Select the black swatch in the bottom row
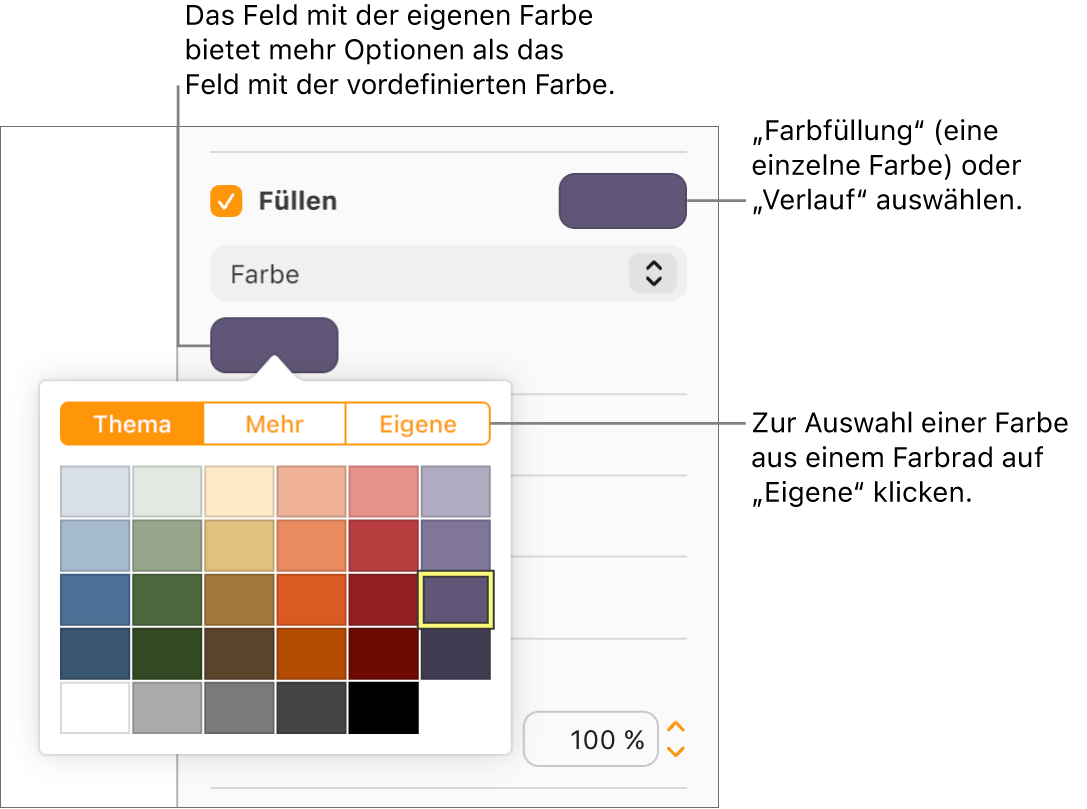Viewport: 1087px width, 809px height. 383,708
